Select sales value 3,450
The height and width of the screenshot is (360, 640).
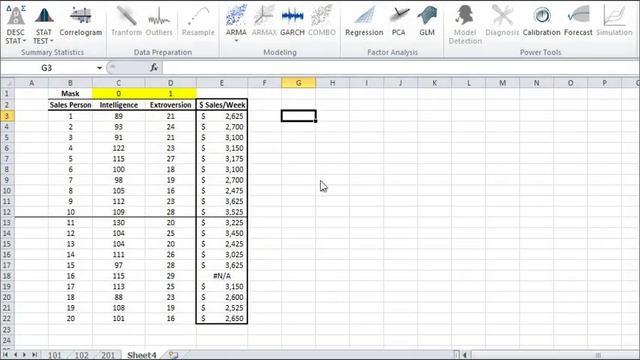(x=222, y=233)
